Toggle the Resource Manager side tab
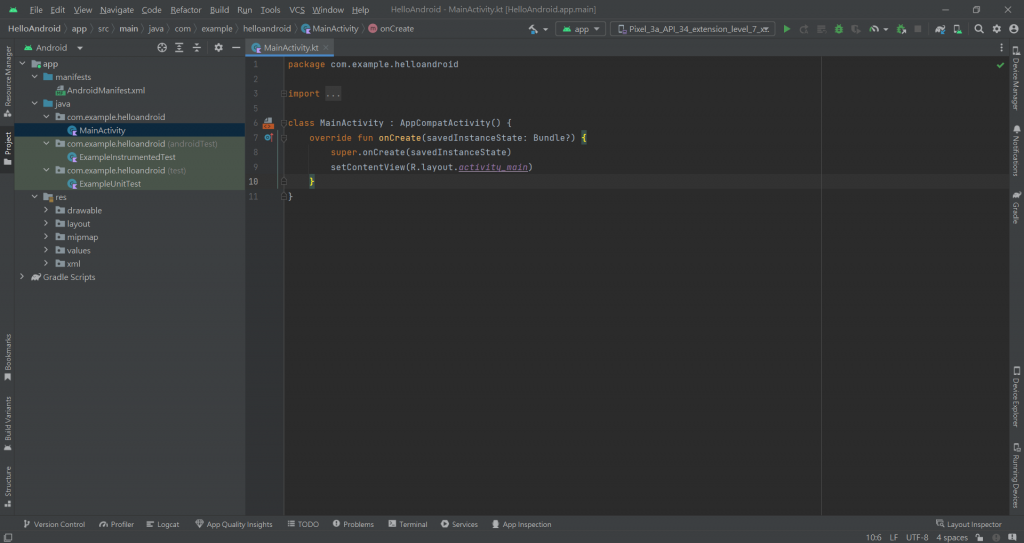The height and width of the screenshot is (543, 1024). pyautogui.click(x=8, y=82)
